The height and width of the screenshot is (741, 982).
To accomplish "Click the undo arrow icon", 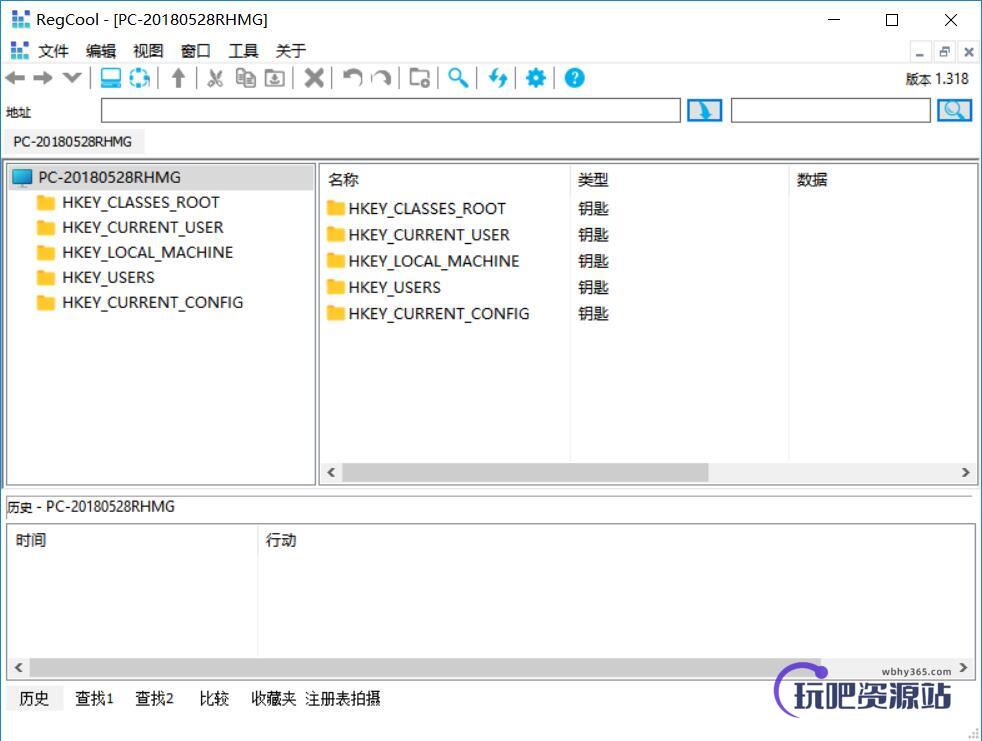I will [353, 78].
